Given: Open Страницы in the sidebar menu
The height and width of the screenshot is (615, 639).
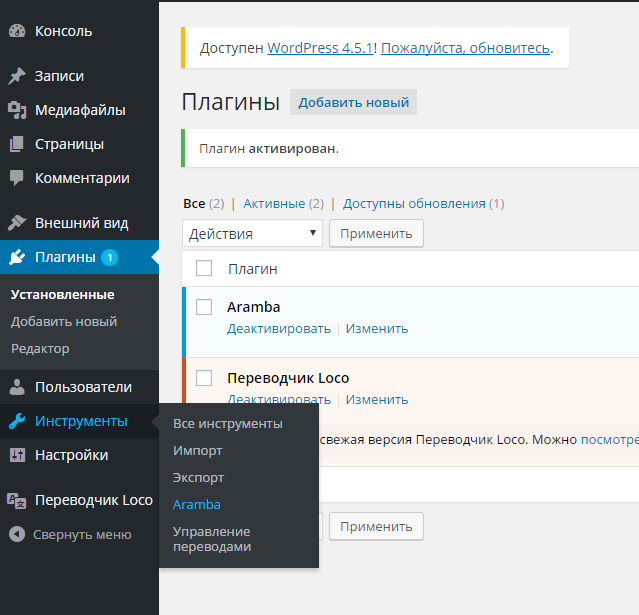Looking at the screenshot, I should click(70, 144).
